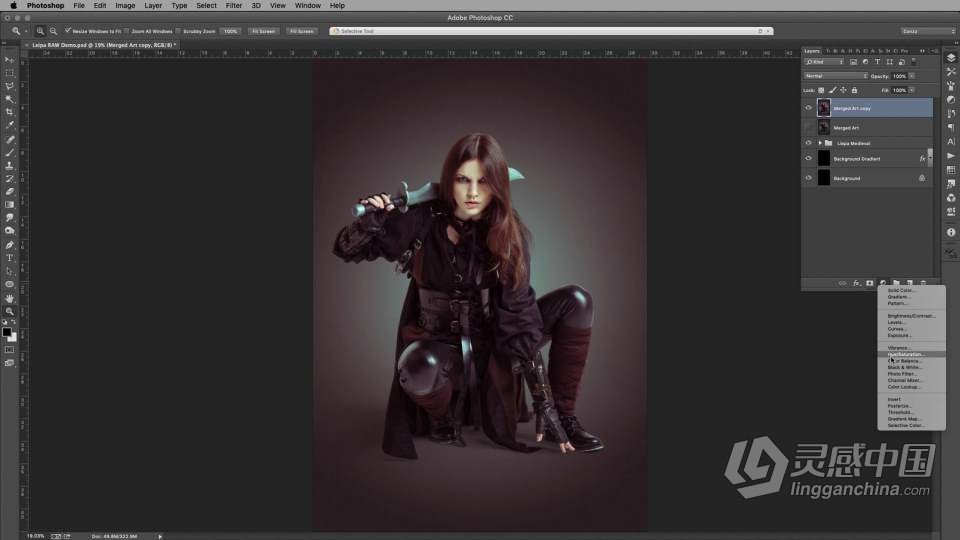Lock layer position
The width and height of the screenshot is (960, 540).
[x=843, y=90]
